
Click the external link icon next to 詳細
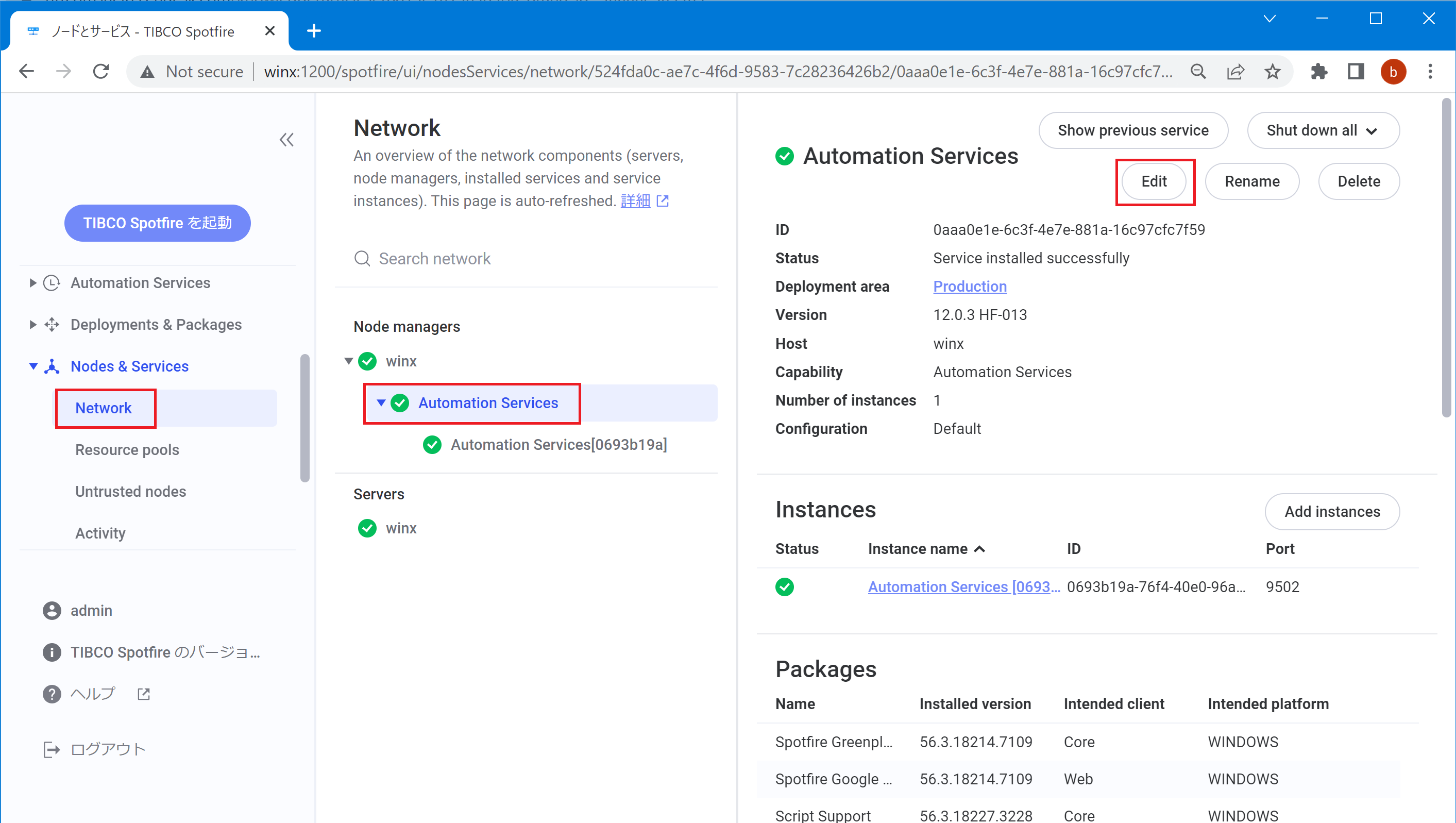click(663, 200)
